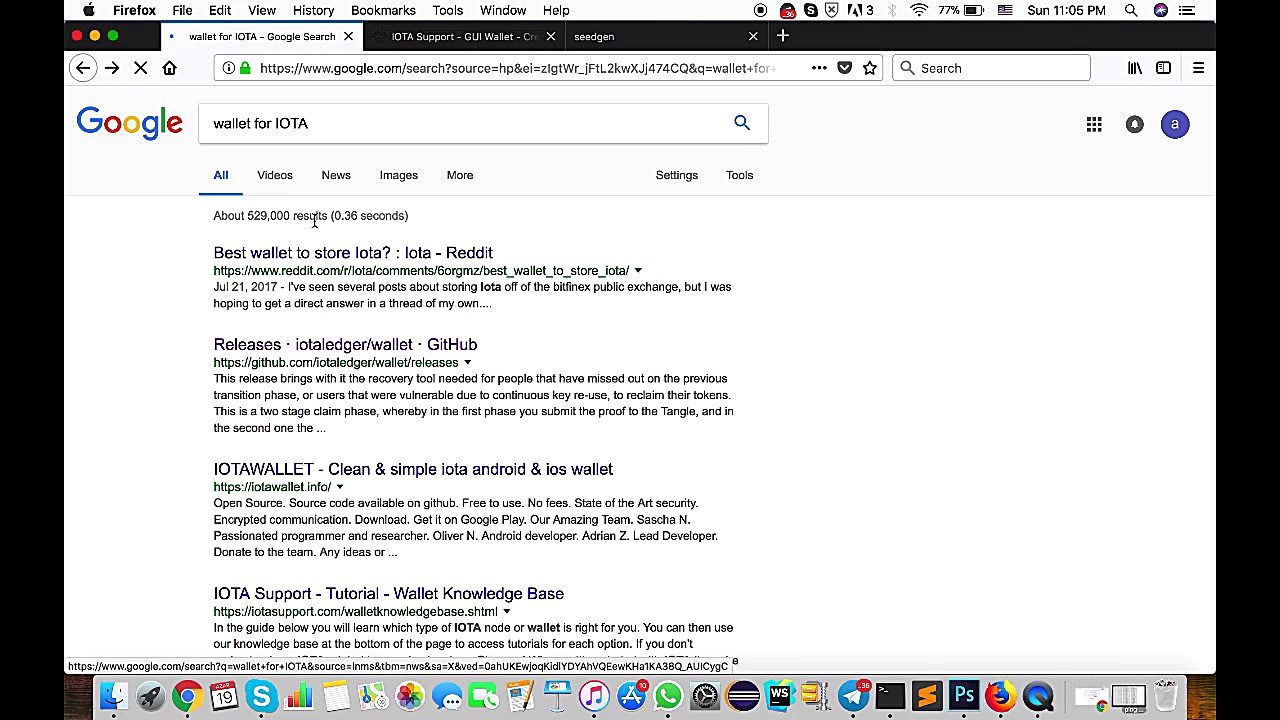Stop the page from loading
Image resolution: width=1280 pixels, height=720 pixels.
(141, 68)
